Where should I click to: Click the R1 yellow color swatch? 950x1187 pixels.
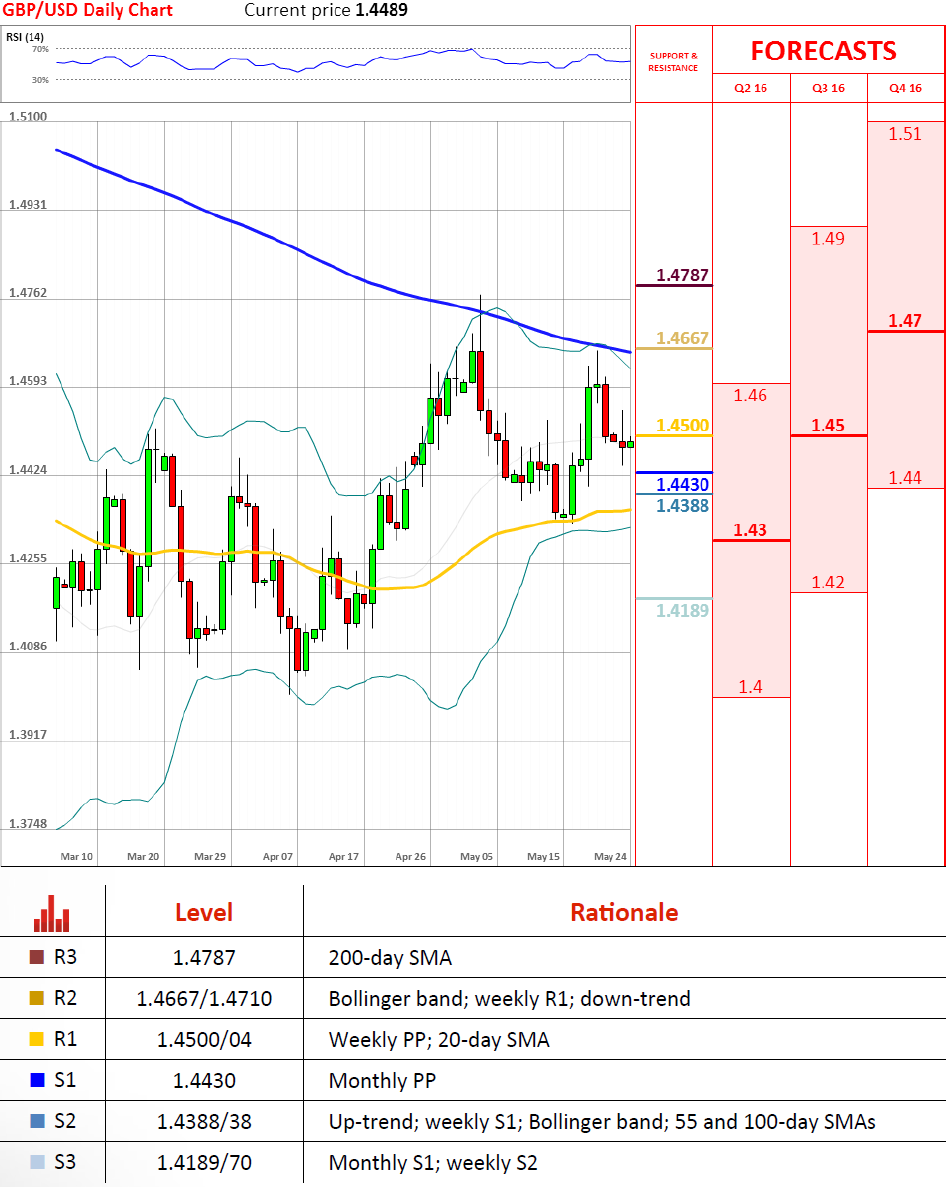point(36,1039)
